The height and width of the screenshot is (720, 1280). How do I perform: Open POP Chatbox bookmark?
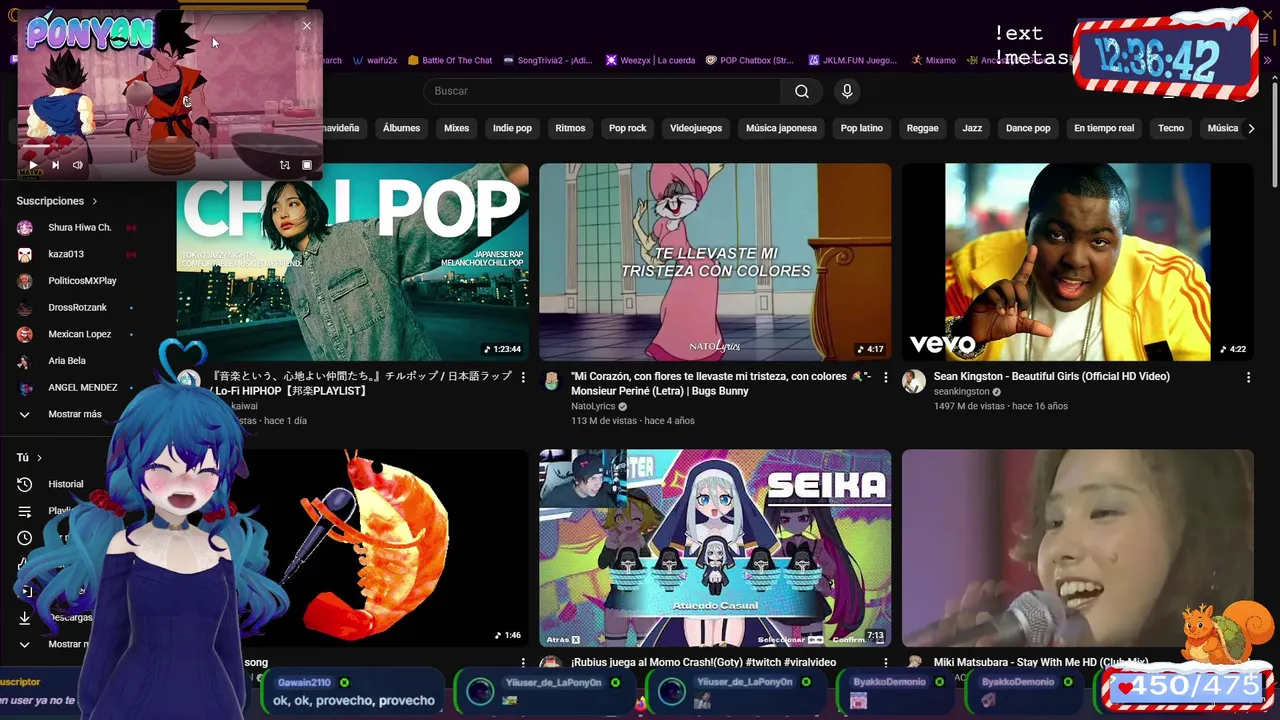[x=749, y=60]
